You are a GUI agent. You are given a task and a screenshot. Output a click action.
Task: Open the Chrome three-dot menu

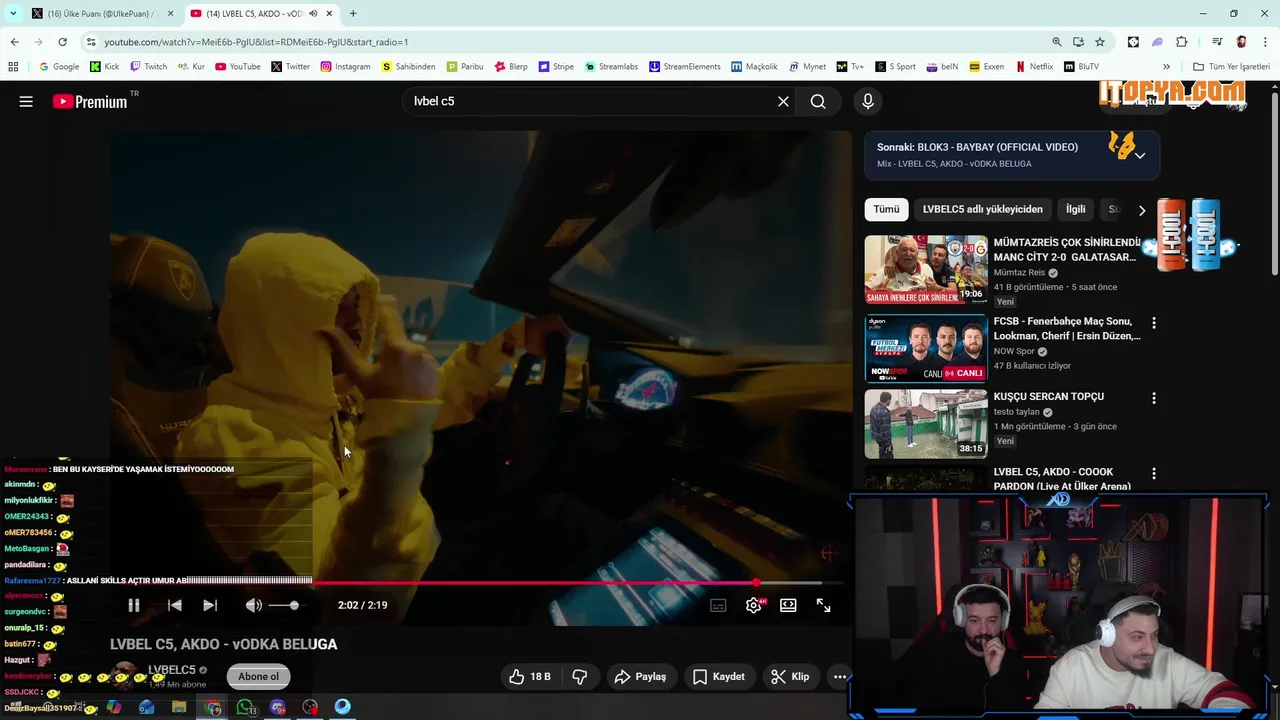click(x=1266, y=42)
